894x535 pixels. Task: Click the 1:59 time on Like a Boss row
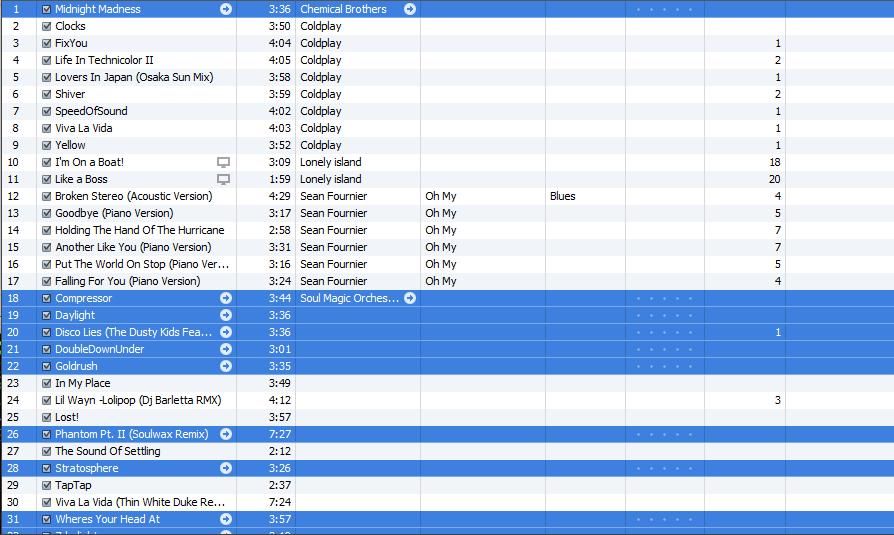(280, 179)
